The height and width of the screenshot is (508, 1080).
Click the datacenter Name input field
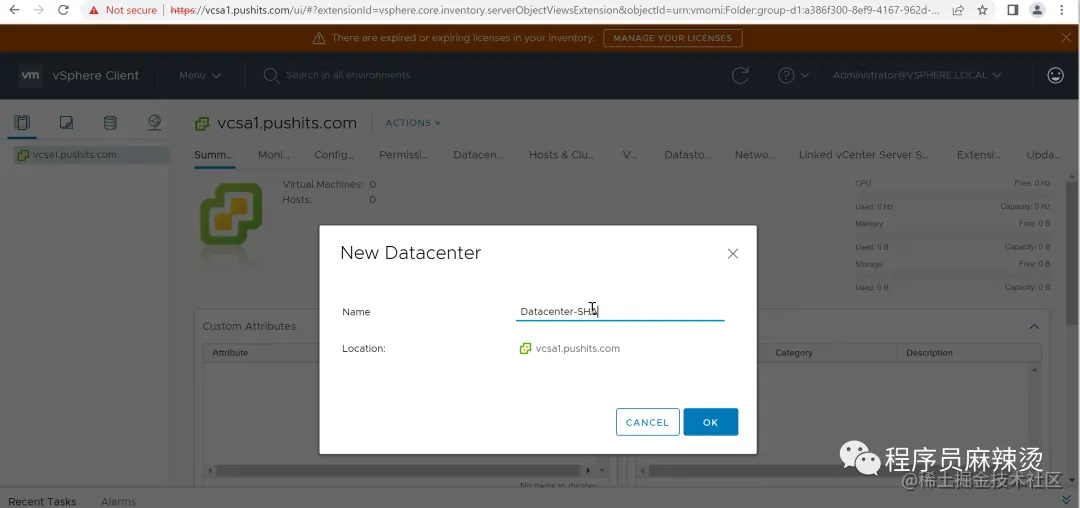(620, 312)
